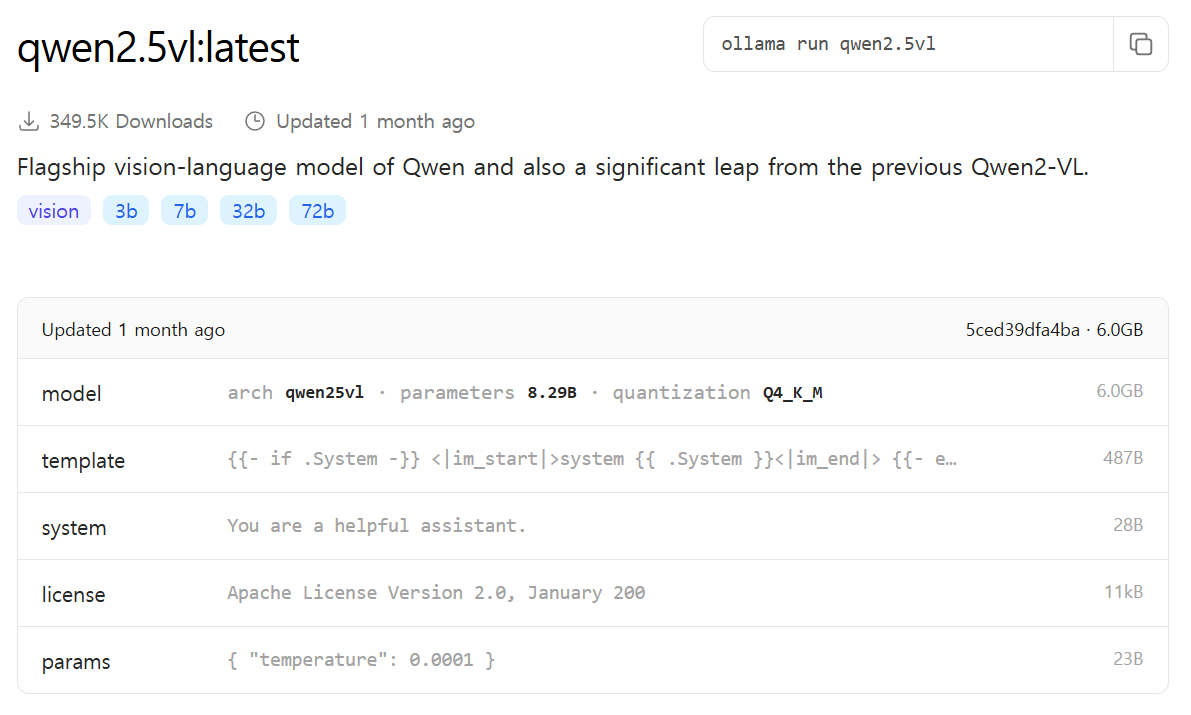
Task: Open the model file row
Action: 72,393
